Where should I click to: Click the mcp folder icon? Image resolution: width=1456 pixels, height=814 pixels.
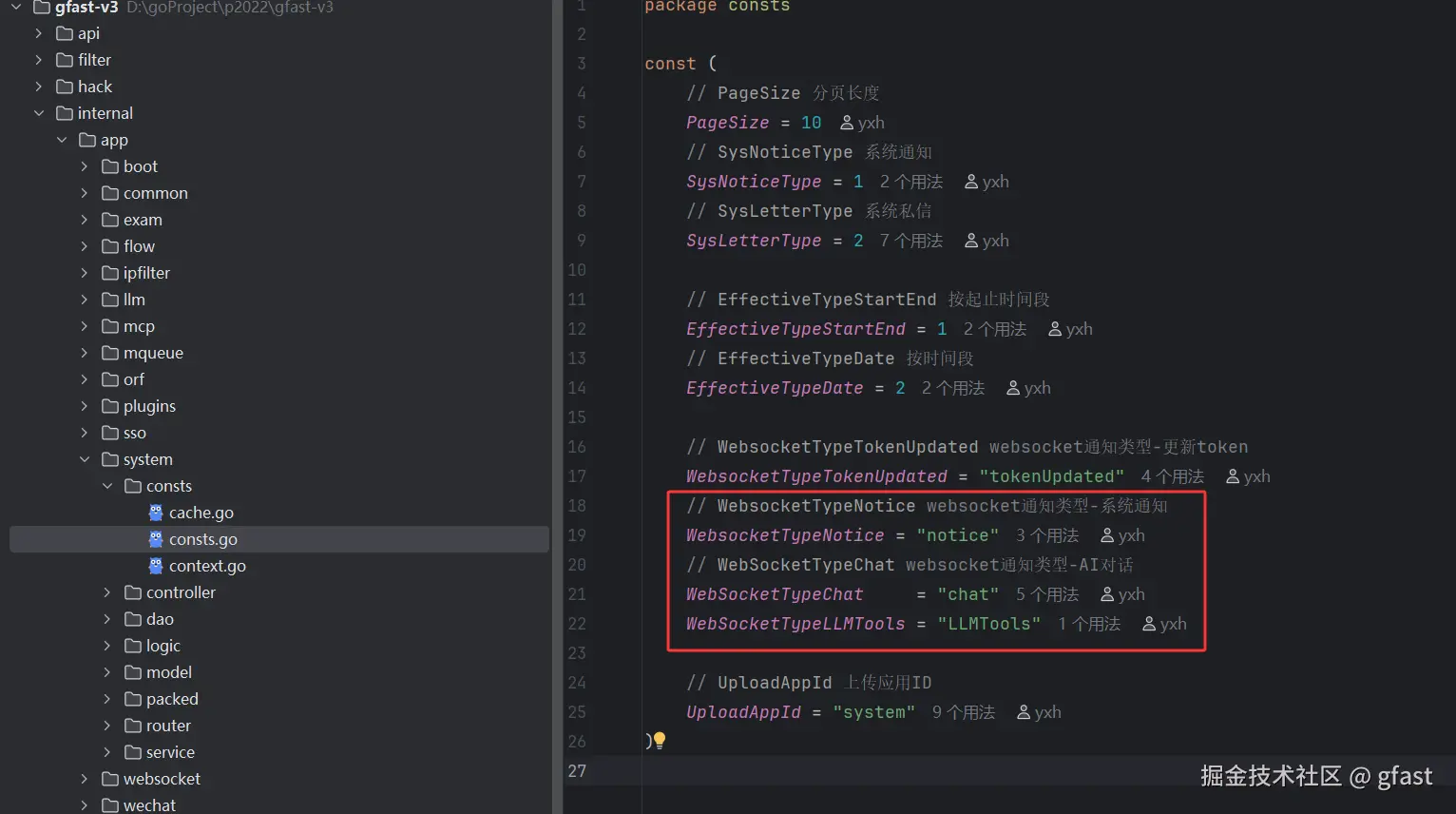pos(110,326)
